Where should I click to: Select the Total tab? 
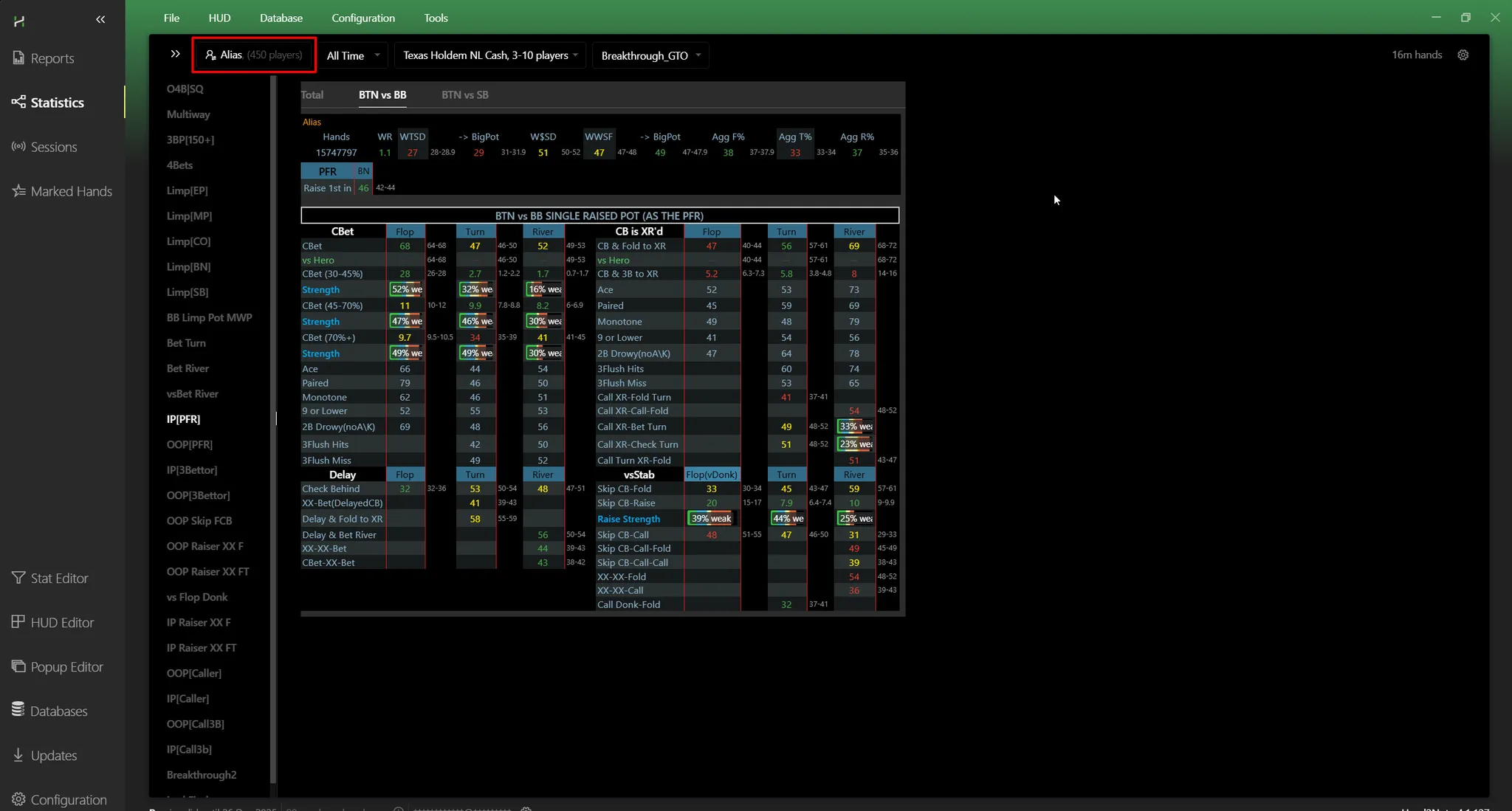tap(312, 94)
